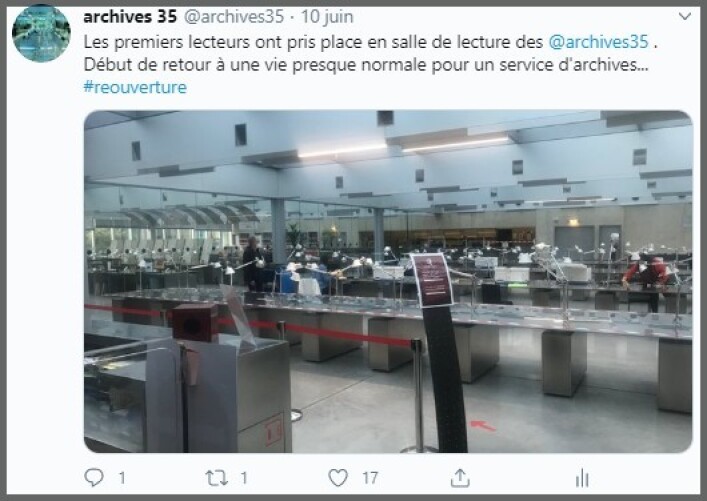Image resolution: width=707 pixels, height=501 pixels.
Task: Click the bold display name archives 35
Action: 130,17
